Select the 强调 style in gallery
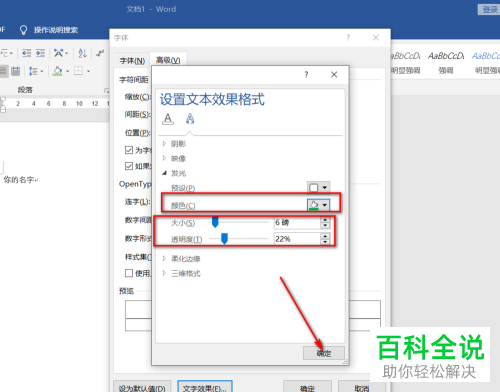 (446, 62)
